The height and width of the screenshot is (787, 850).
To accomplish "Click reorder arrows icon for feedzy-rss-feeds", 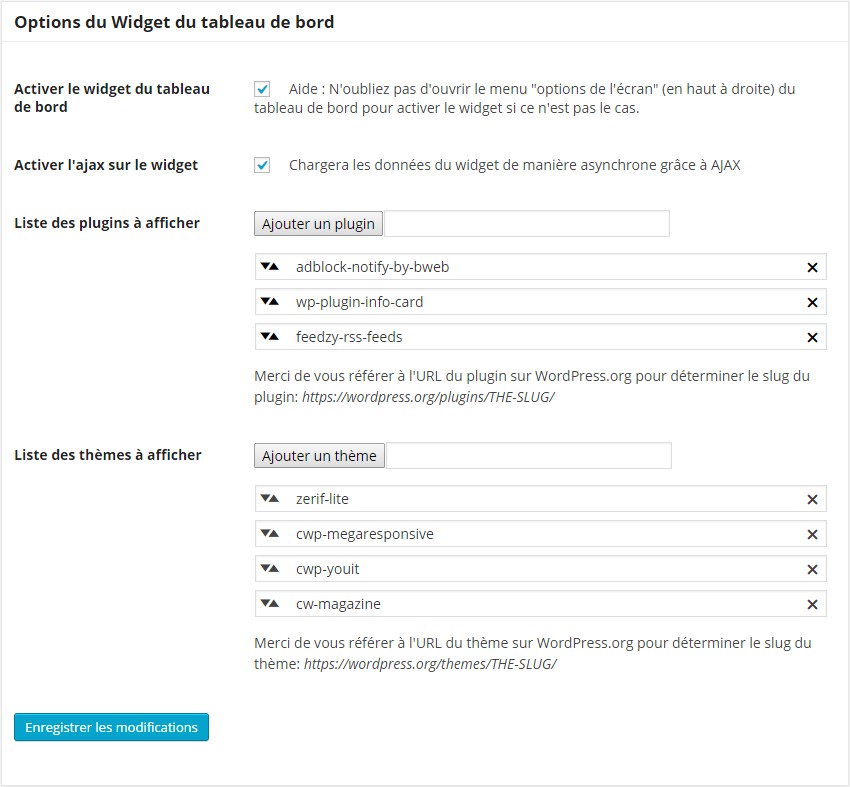I will click(x=269, y=337).
